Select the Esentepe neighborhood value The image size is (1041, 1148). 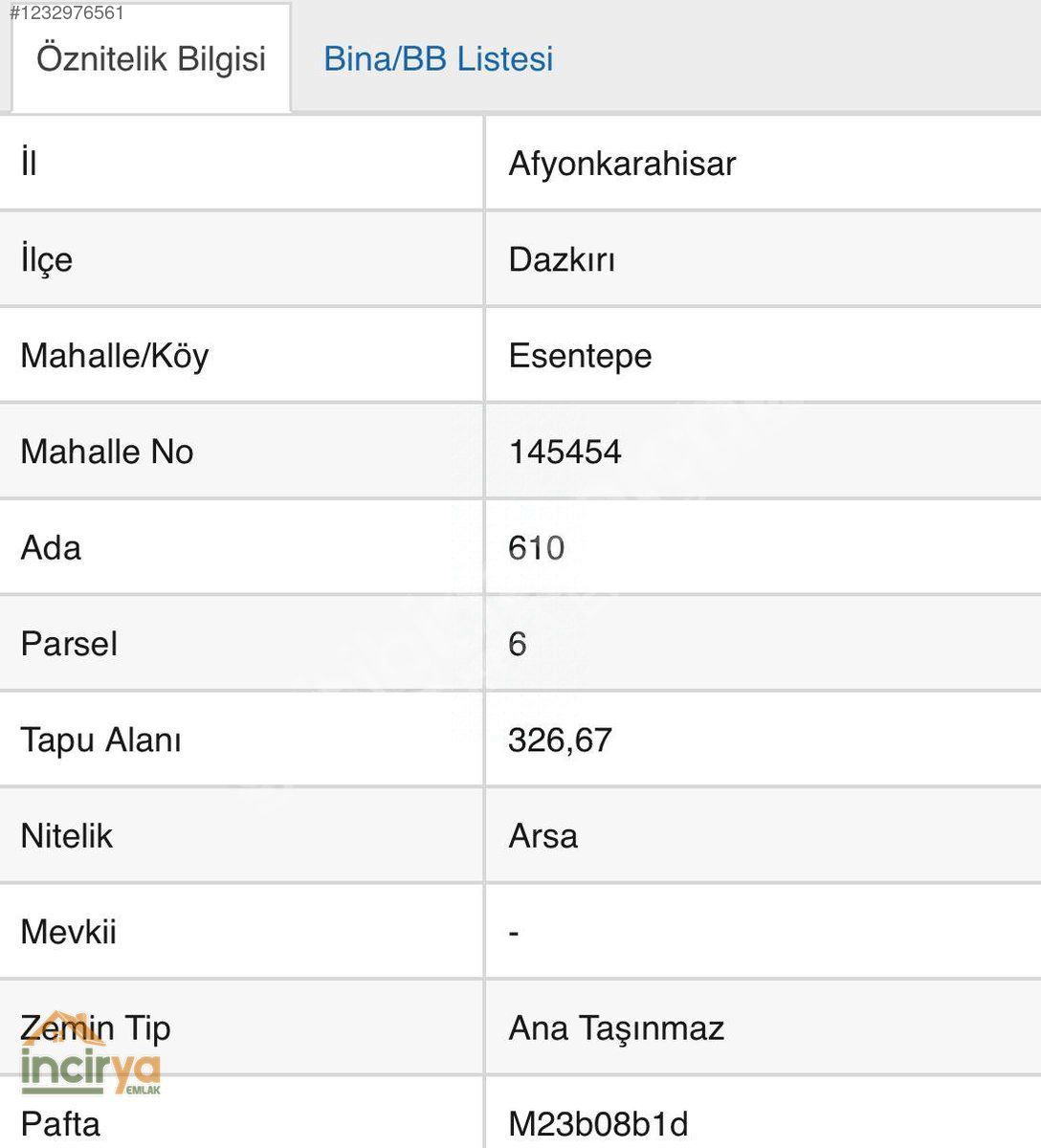[x=580, y=356]
